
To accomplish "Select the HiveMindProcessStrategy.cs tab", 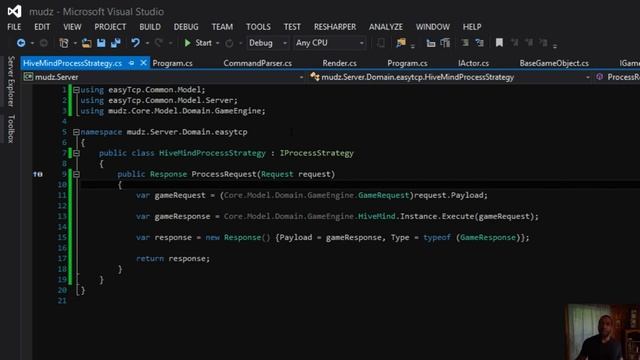I will [x=72, y=63].
